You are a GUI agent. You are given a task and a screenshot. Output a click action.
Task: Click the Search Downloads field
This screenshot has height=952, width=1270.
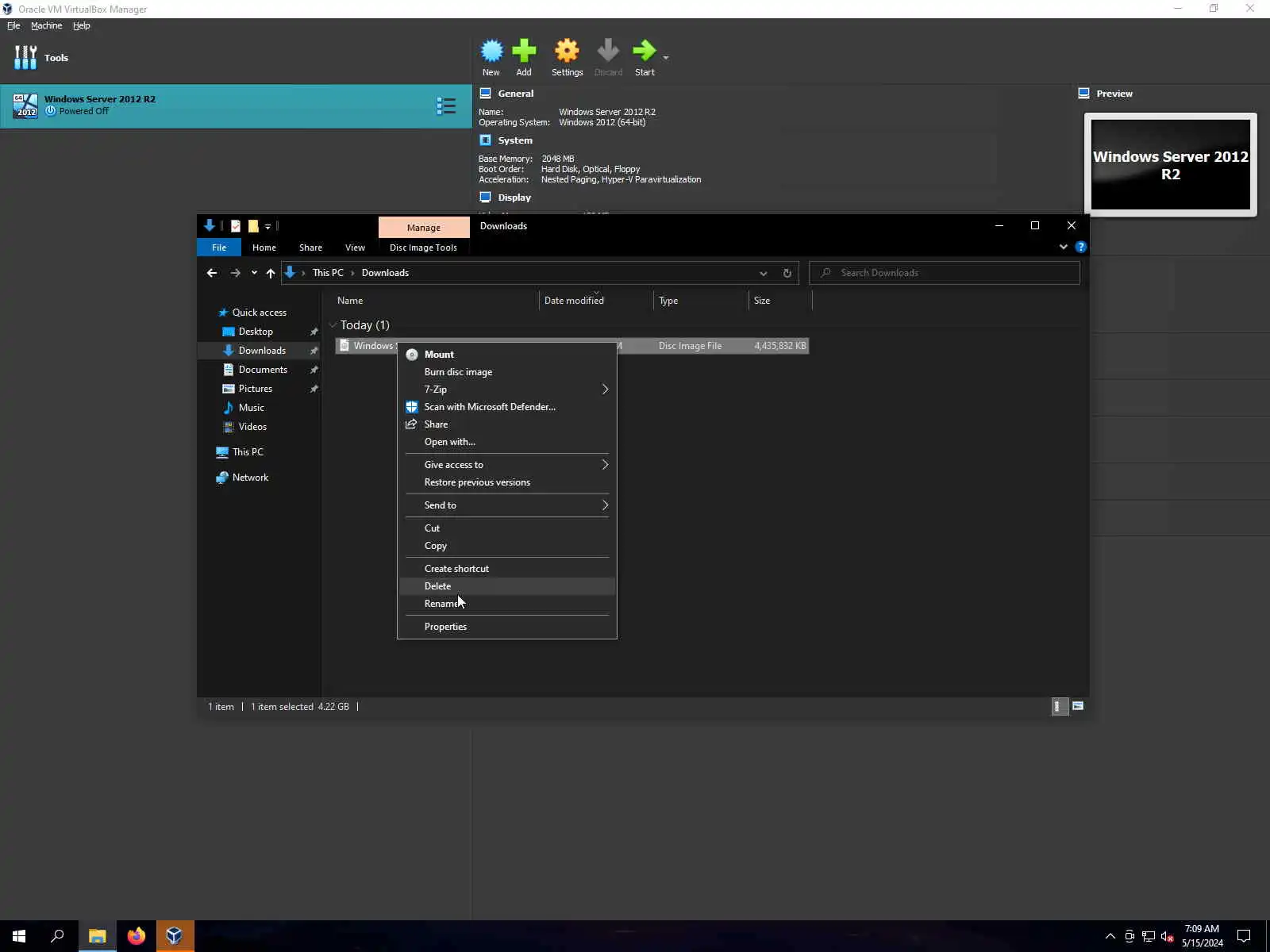[945, 273]
